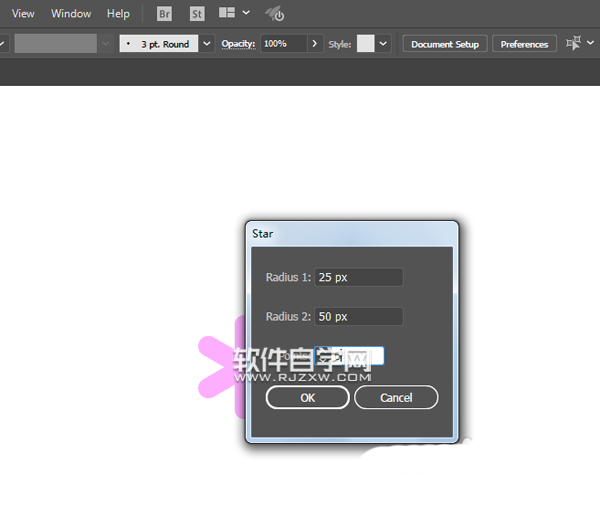Open the View menu

pos(23,14)
